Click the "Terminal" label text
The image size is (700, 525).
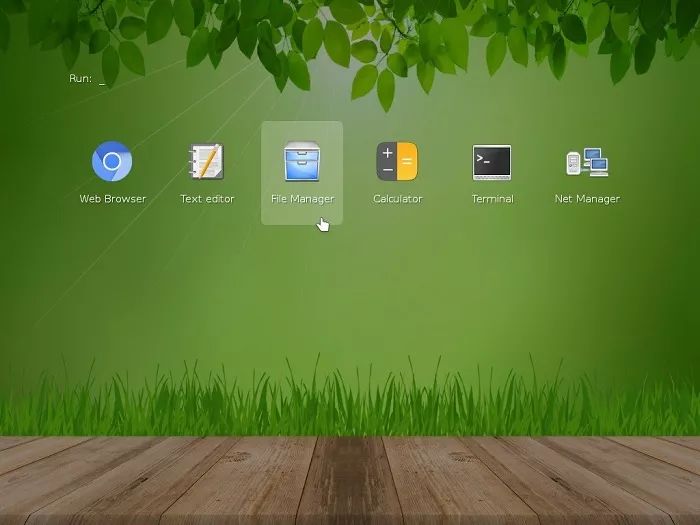coord(492,199)
